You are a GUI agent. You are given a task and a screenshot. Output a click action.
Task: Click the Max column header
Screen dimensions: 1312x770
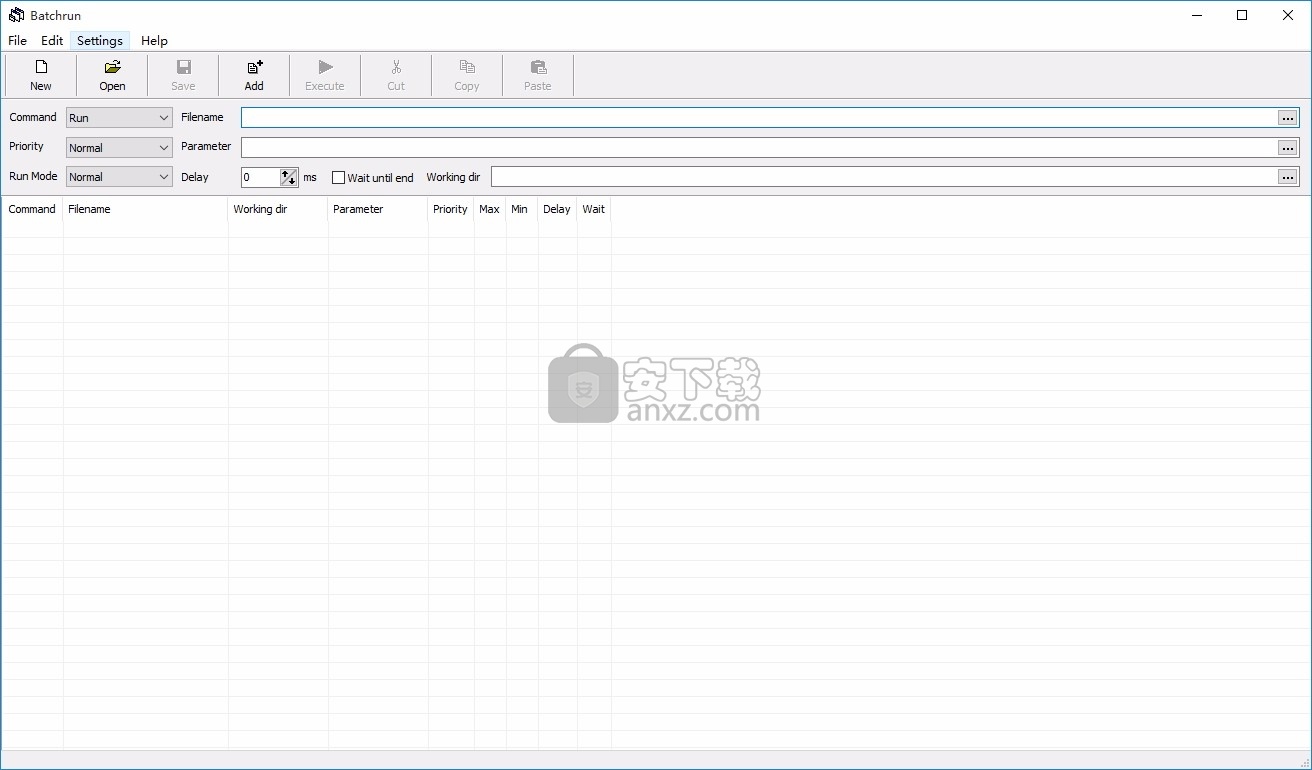click(x=490, y=209)
